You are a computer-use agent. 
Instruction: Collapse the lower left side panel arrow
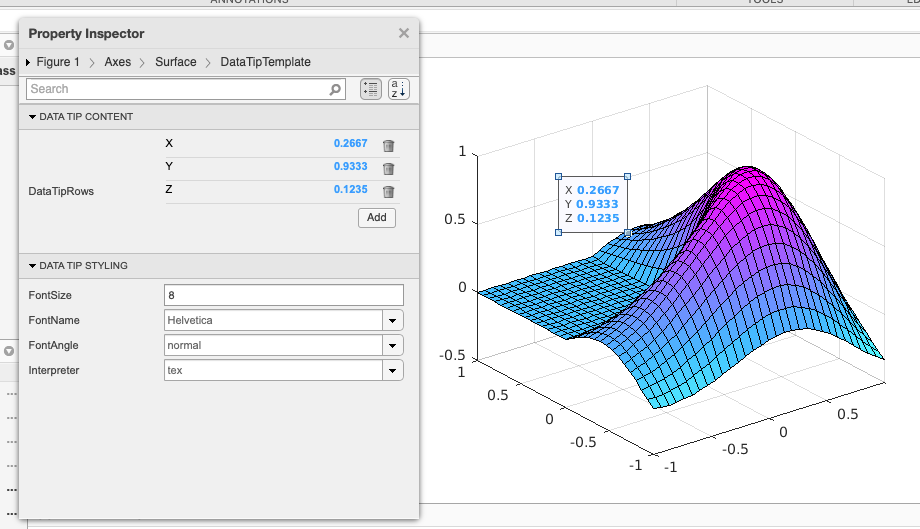(9, 351)
